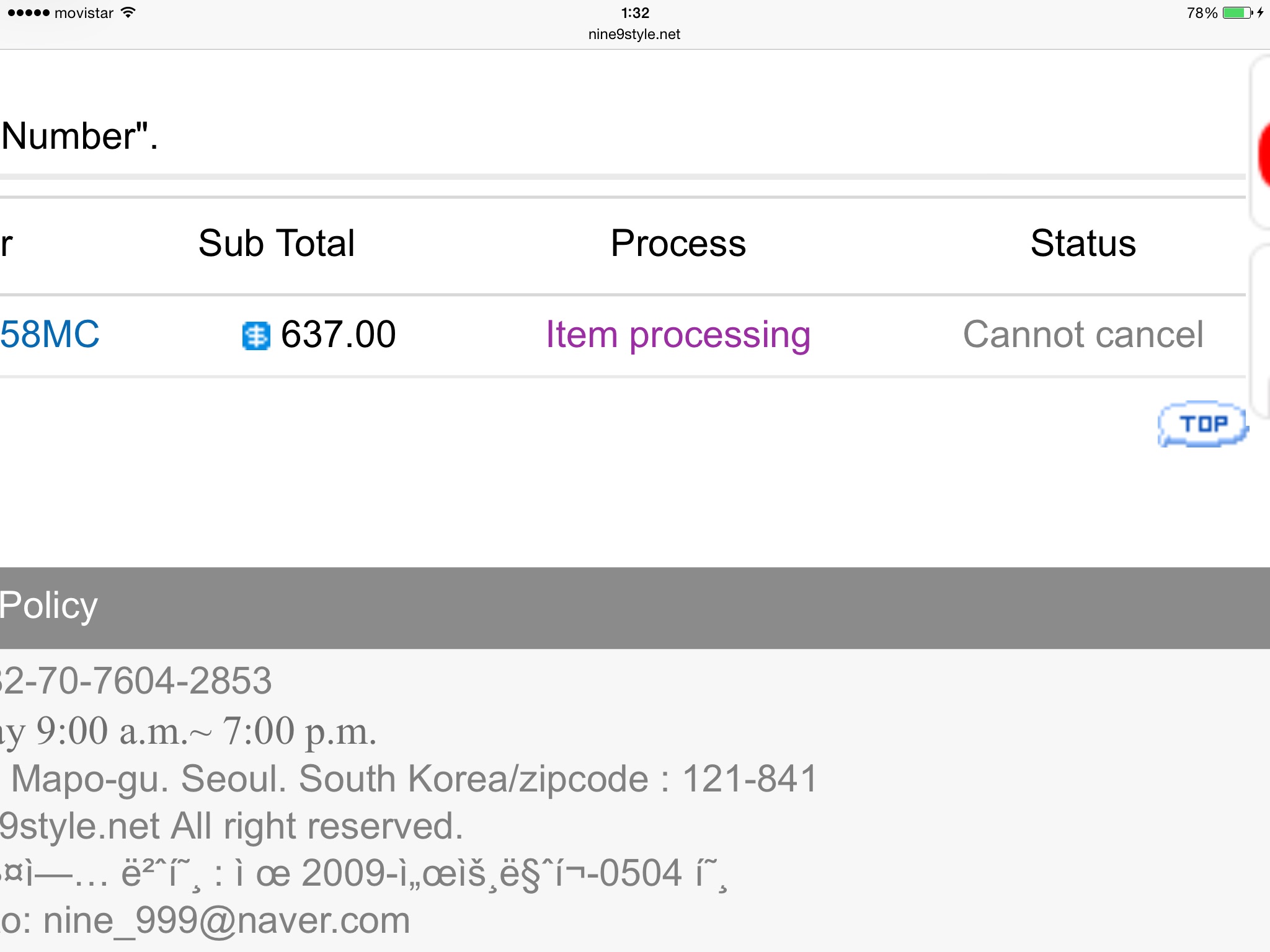Click the Item processing status link
This screenshot has height=952, width=1270.
point(678,335)
